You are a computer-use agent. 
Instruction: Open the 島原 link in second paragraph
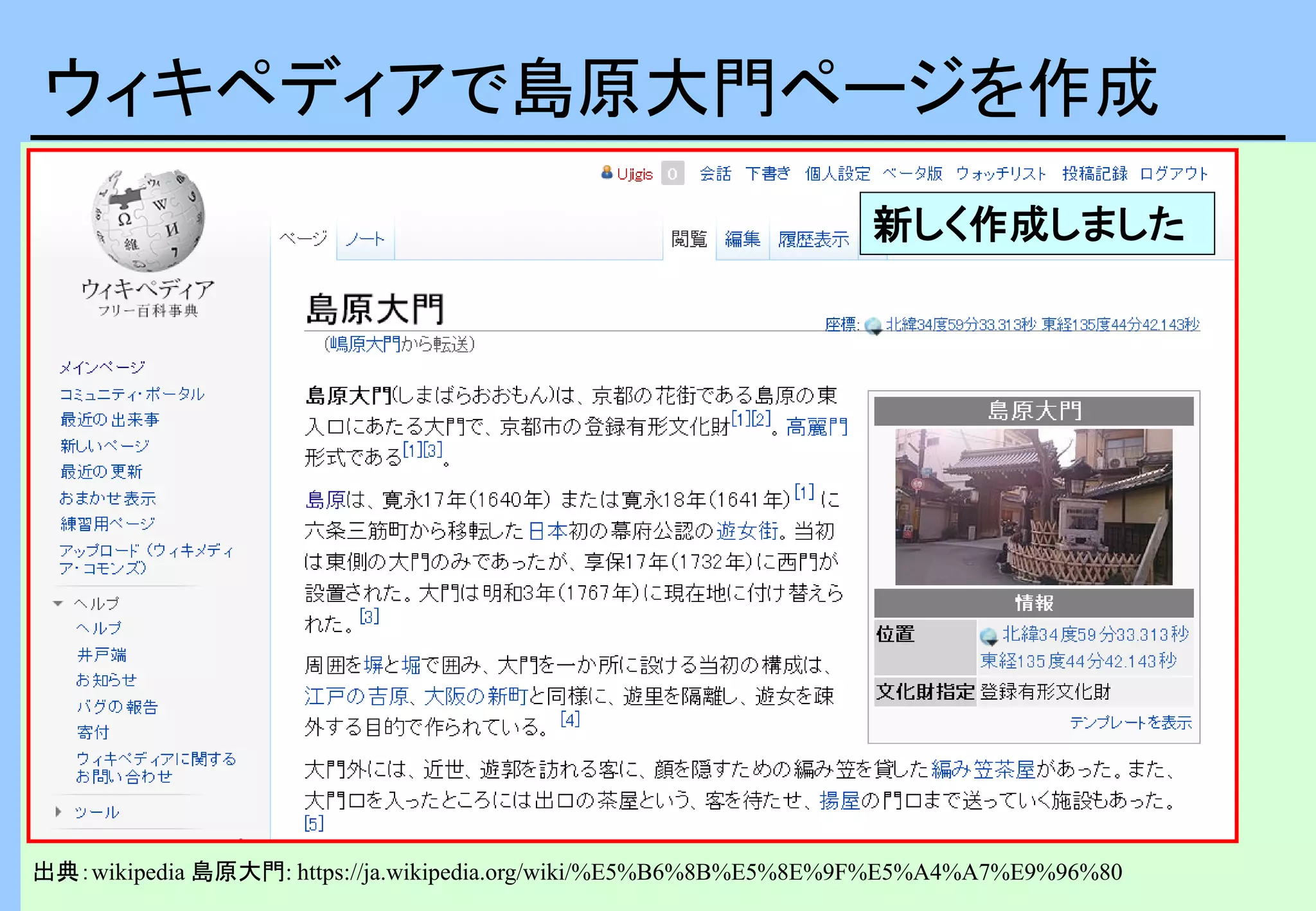point(326,499)
